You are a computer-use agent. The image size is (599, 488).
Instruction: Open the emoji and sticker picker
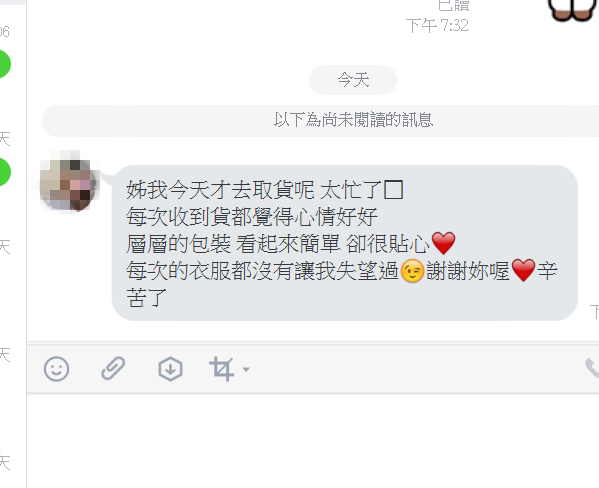[57, 369]
